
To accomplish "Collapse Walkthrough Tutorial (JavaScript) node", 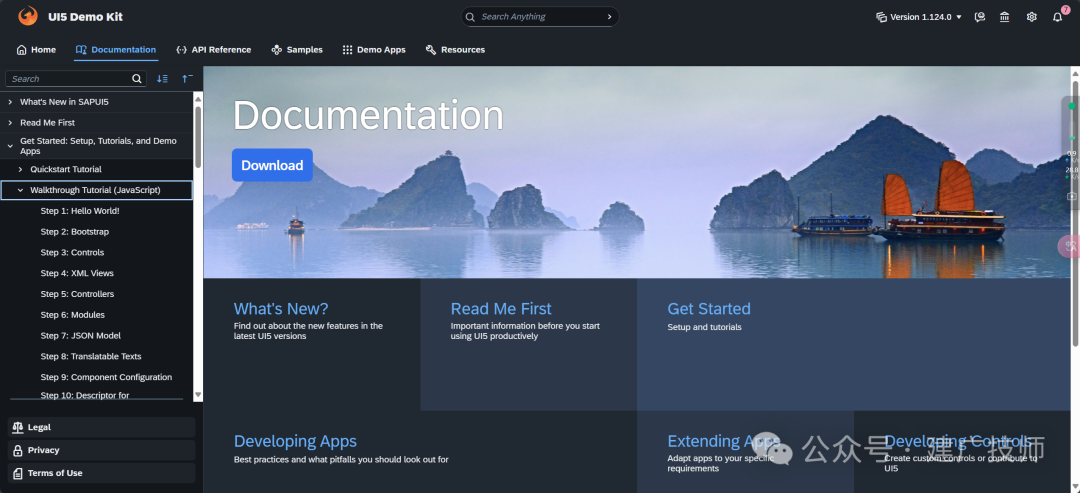I will [20, 190].
